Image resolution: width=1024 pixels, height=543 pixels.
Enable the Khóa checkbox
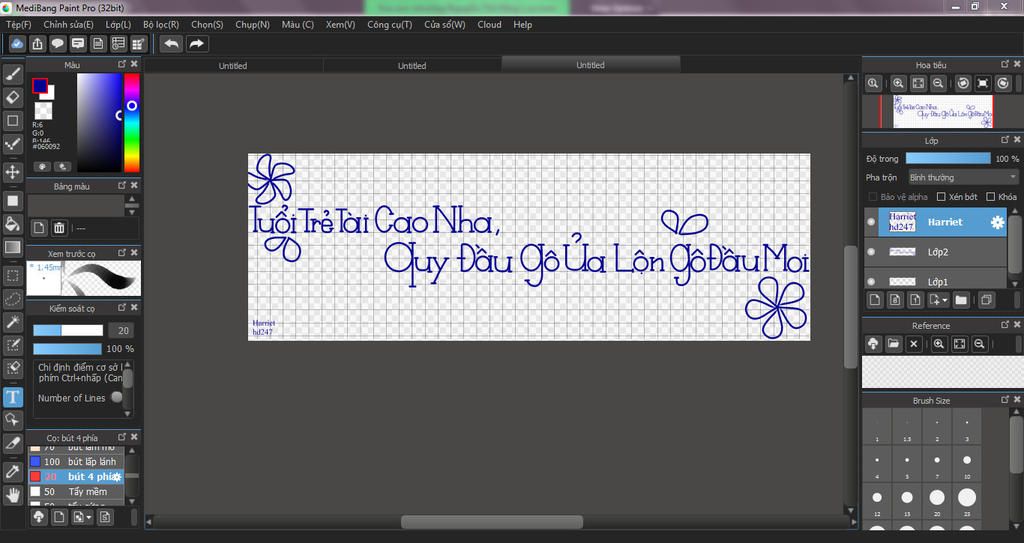click(x=991, y=197)
